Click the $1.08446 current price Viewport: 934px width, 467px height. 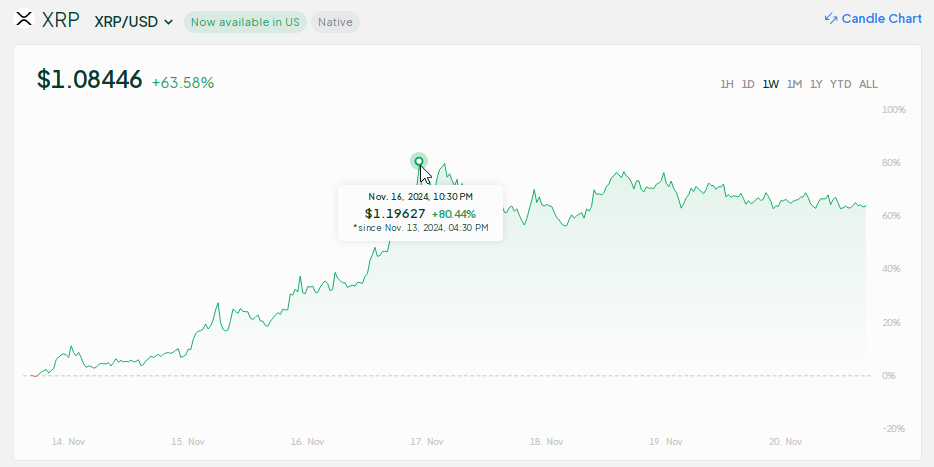tap(90, 80)
